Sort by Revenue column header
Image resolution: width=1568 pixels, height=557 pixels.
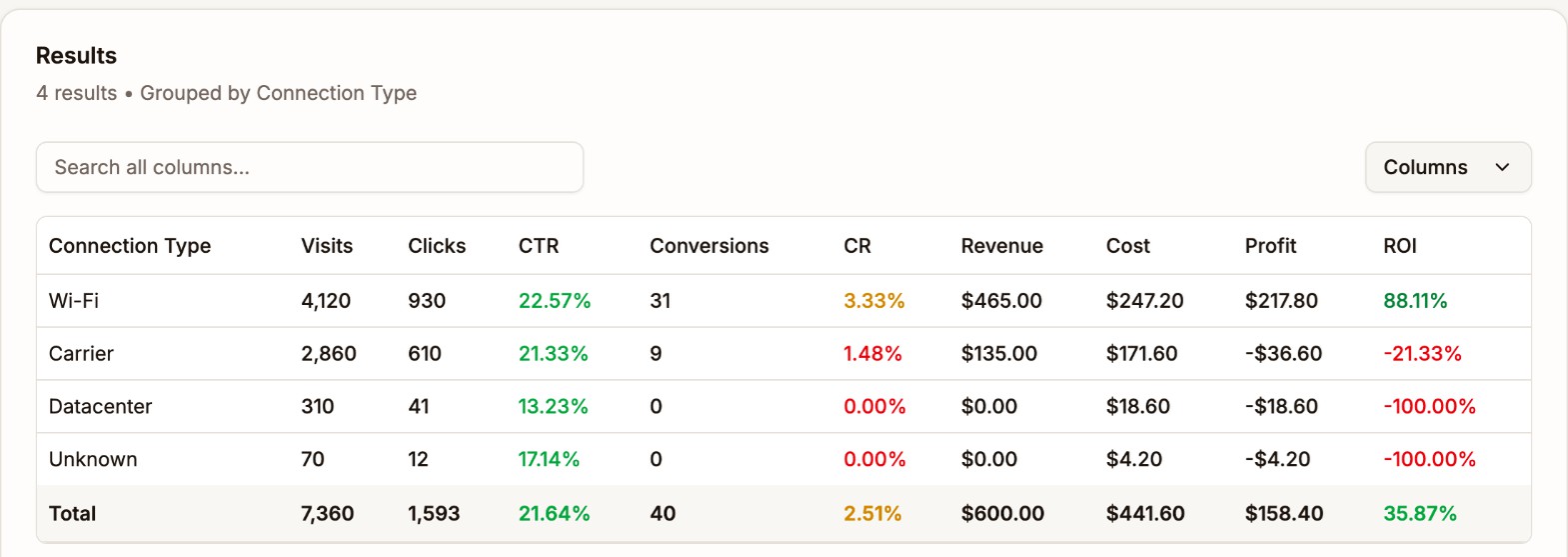click(1002, 246)
